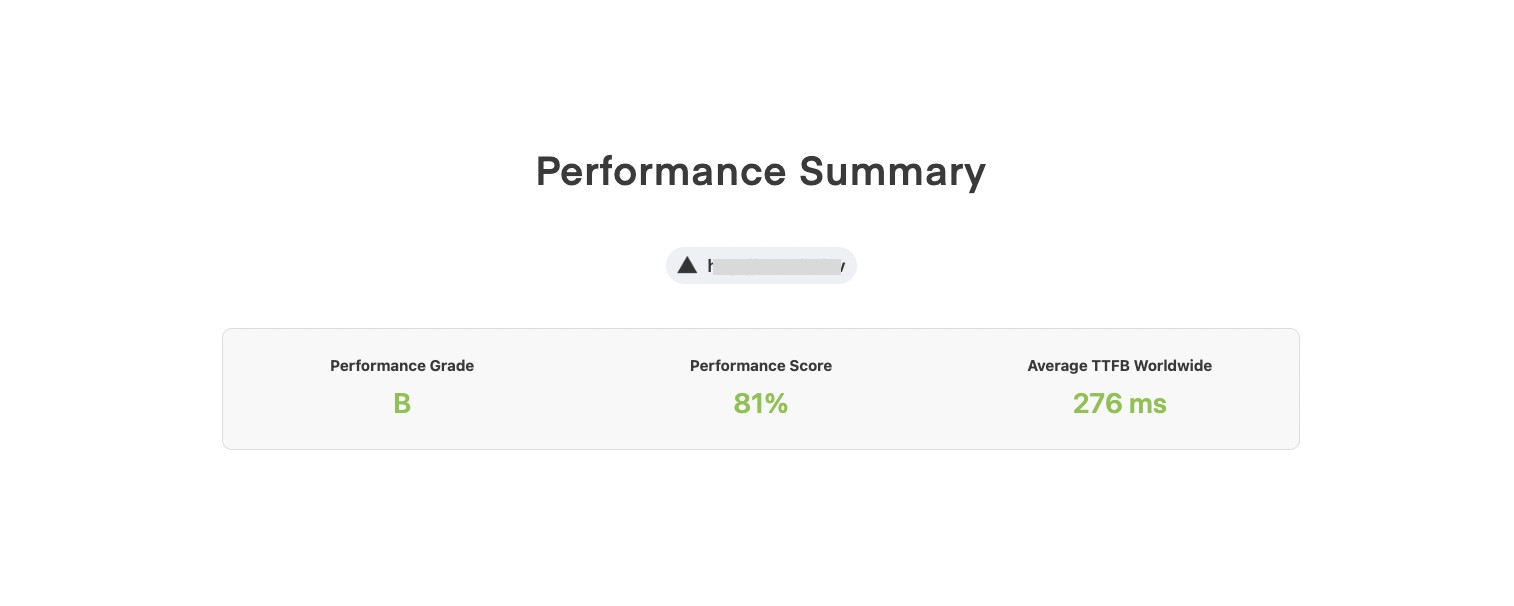This screenshot has height=606, width=1514.
Task: Open the blurred site URL in the pill
Action: (x=776, y=266)
